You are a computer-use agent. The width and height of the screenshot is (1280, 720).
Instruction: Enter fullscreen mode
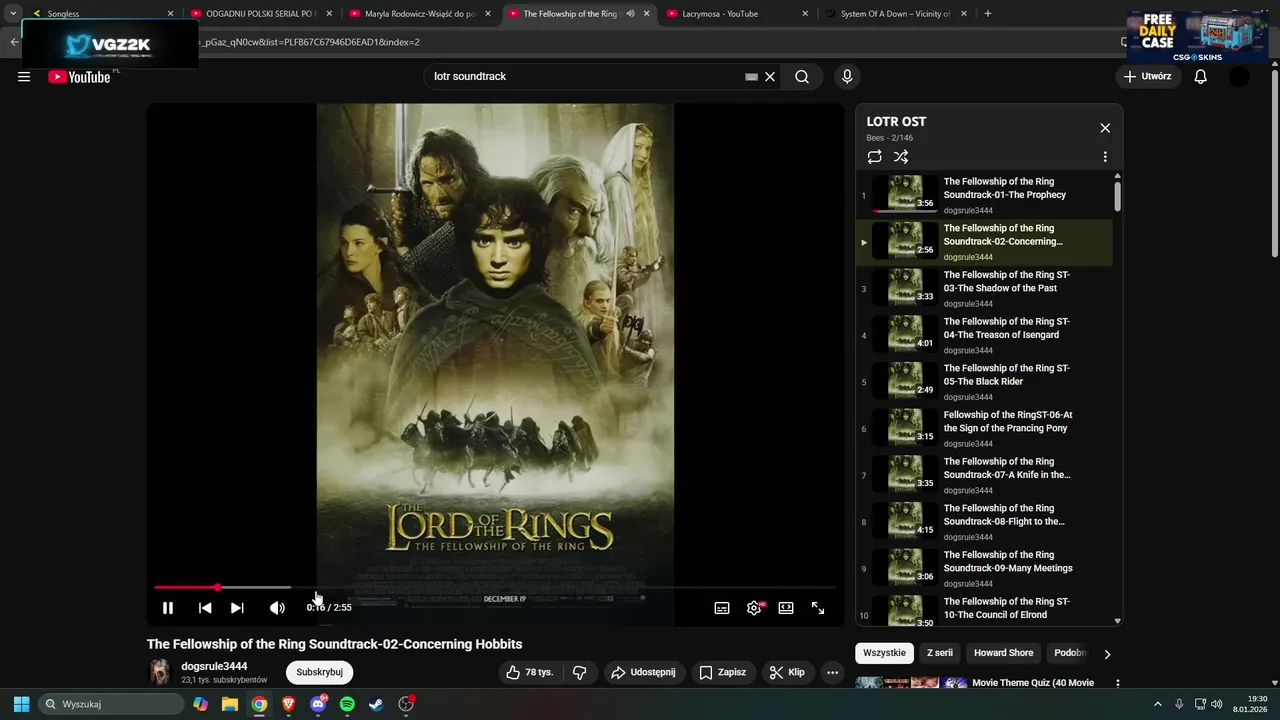[818, 608]
